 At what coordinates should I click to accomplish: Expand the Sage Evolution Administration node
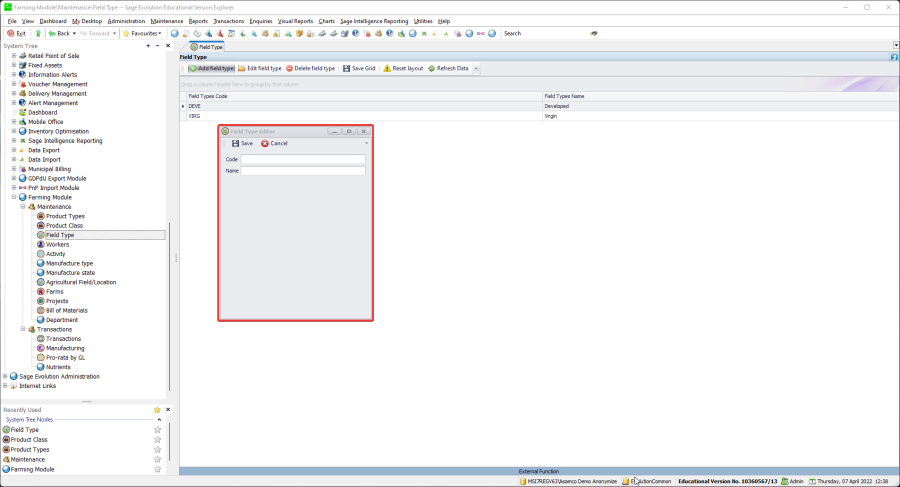5,376
